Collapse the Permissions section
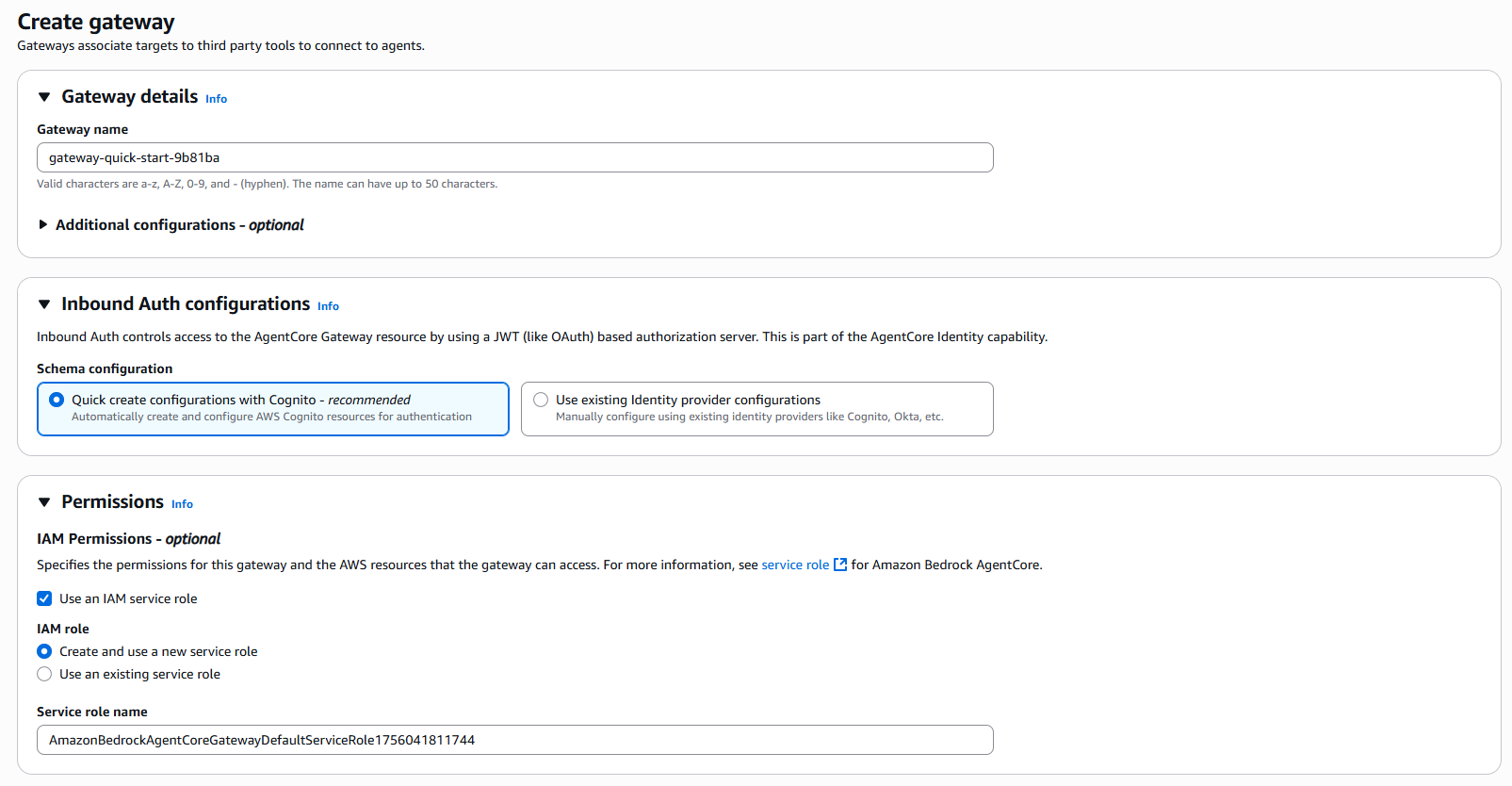 point(44,502)
